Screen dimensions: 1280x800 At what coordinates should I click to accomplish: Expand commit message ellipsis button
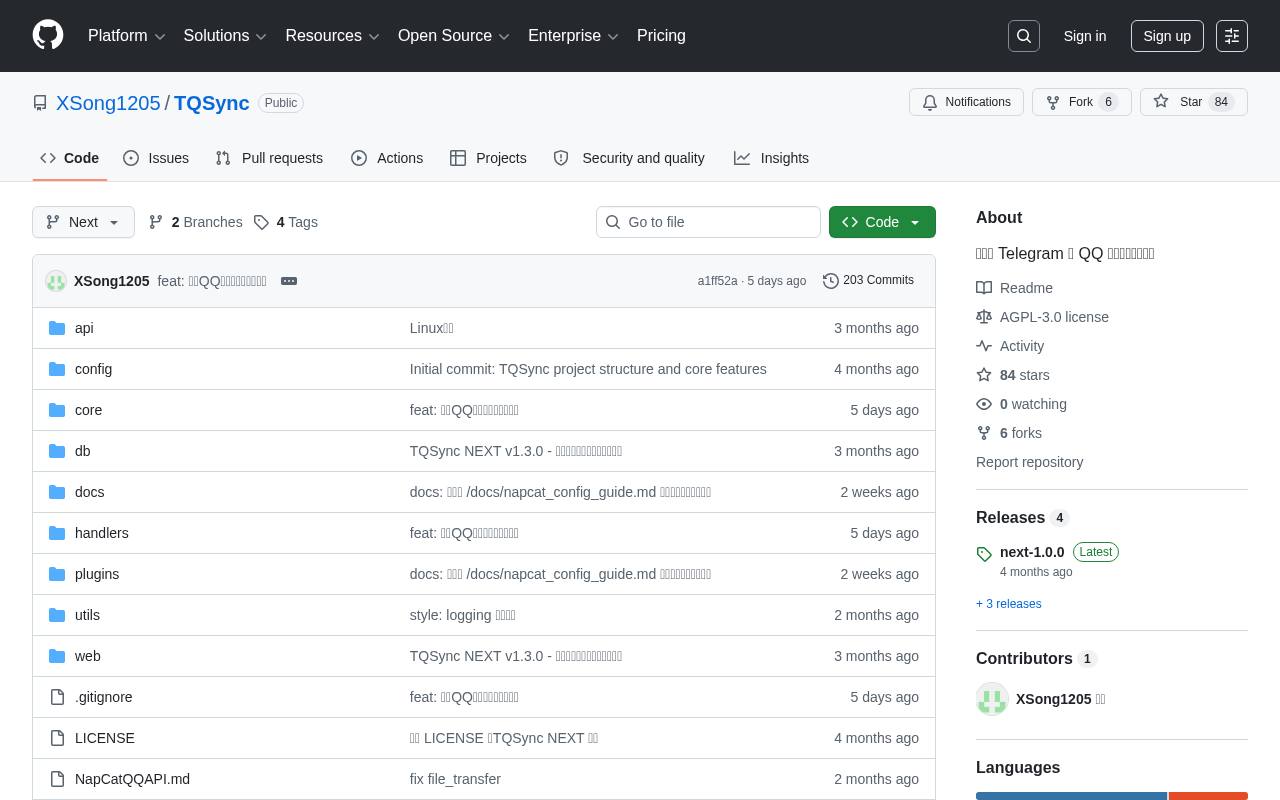point(289,281)
